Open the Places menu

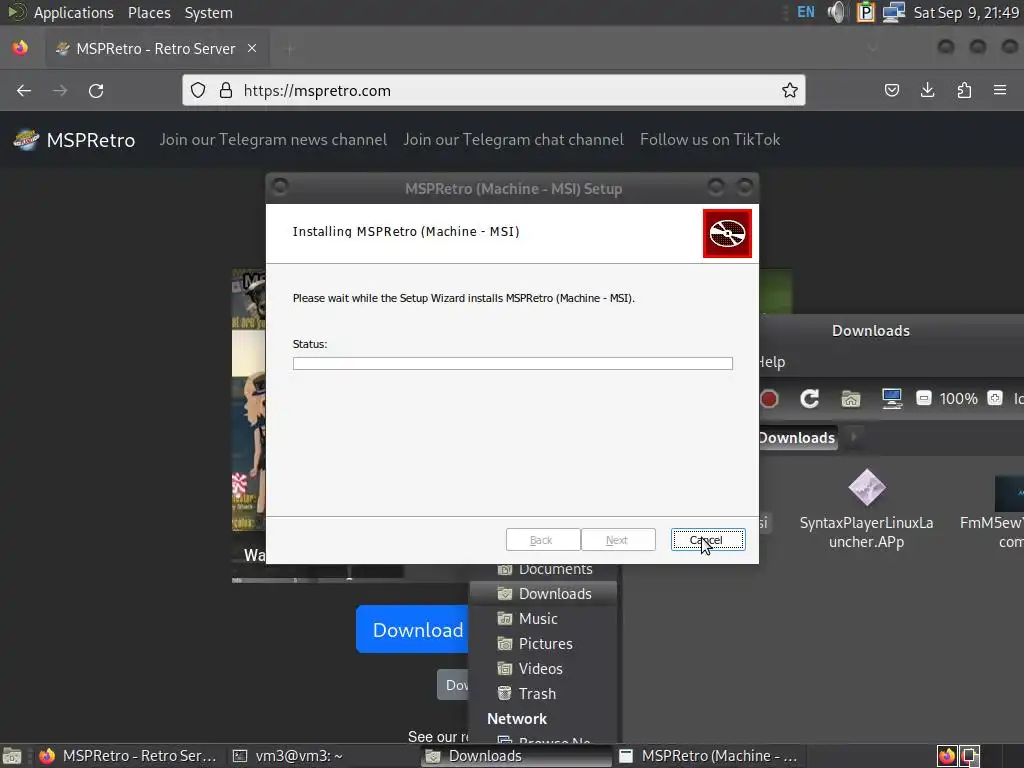pos(149,12)
